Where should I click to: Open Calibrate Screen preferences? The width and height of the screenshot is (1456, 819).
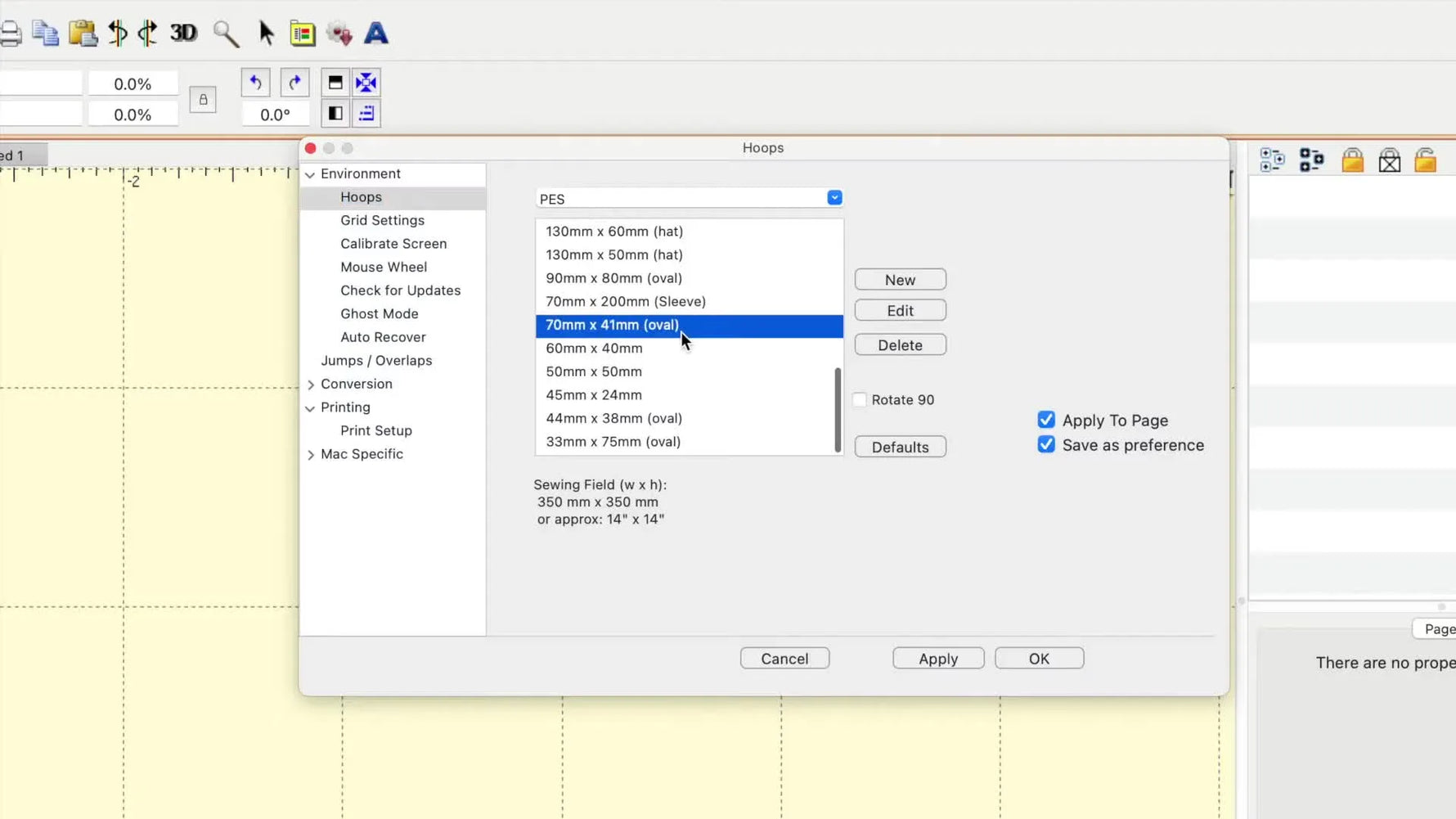point(393,244)
